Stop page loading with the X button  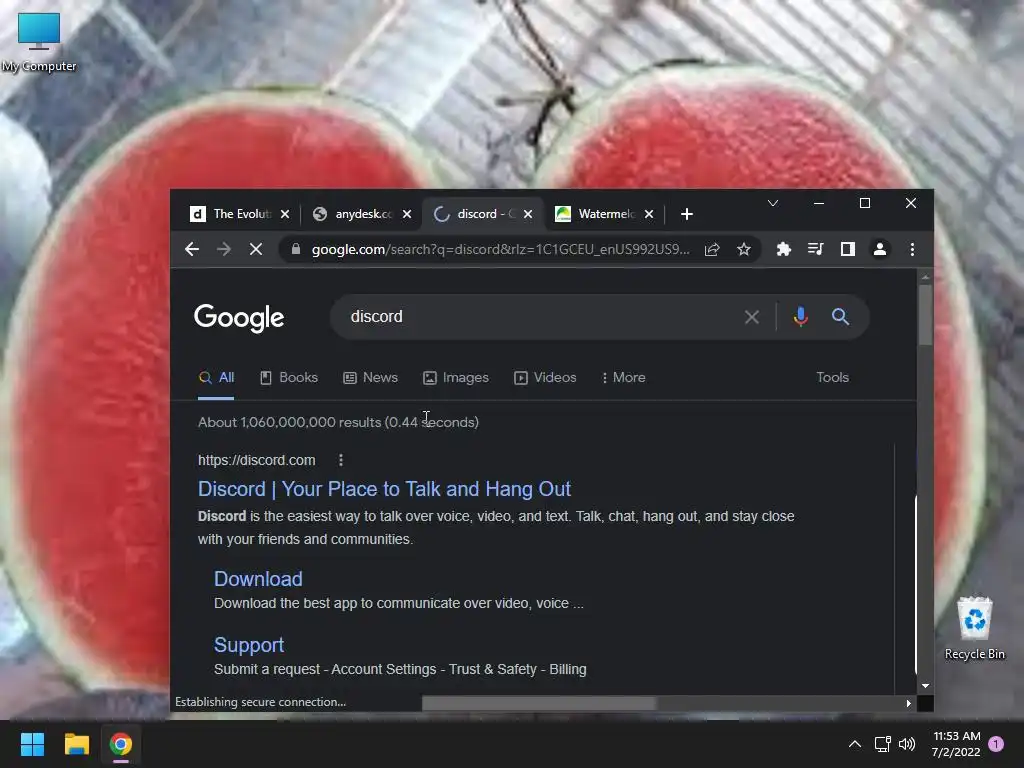pyautogui.click(x=256, y=249)
